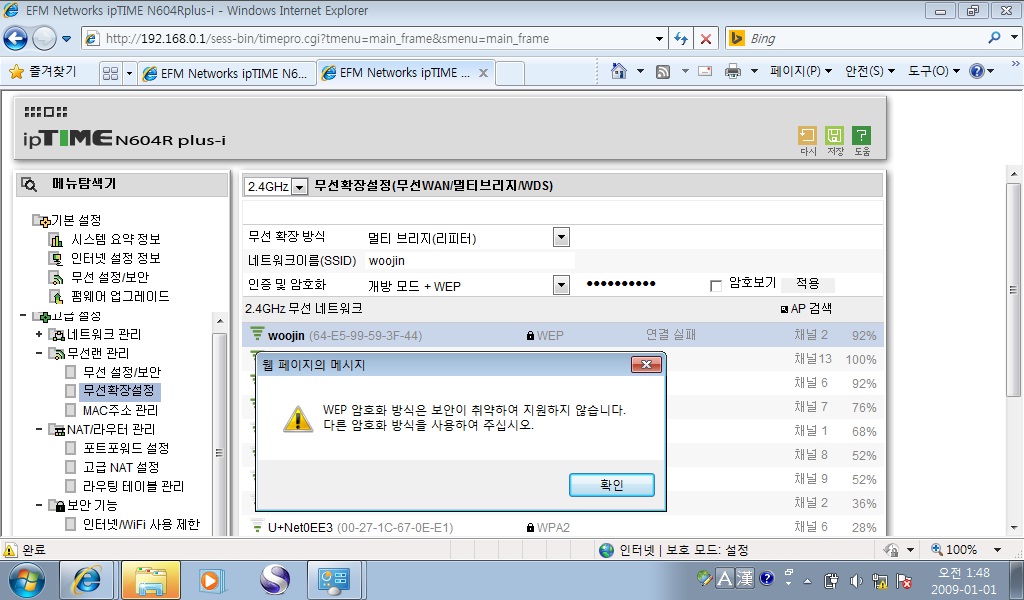Viewport: 1024px width, 600px height.
Task: Open Windows Explorer folder in taskbar
Action: coord(151,580)
